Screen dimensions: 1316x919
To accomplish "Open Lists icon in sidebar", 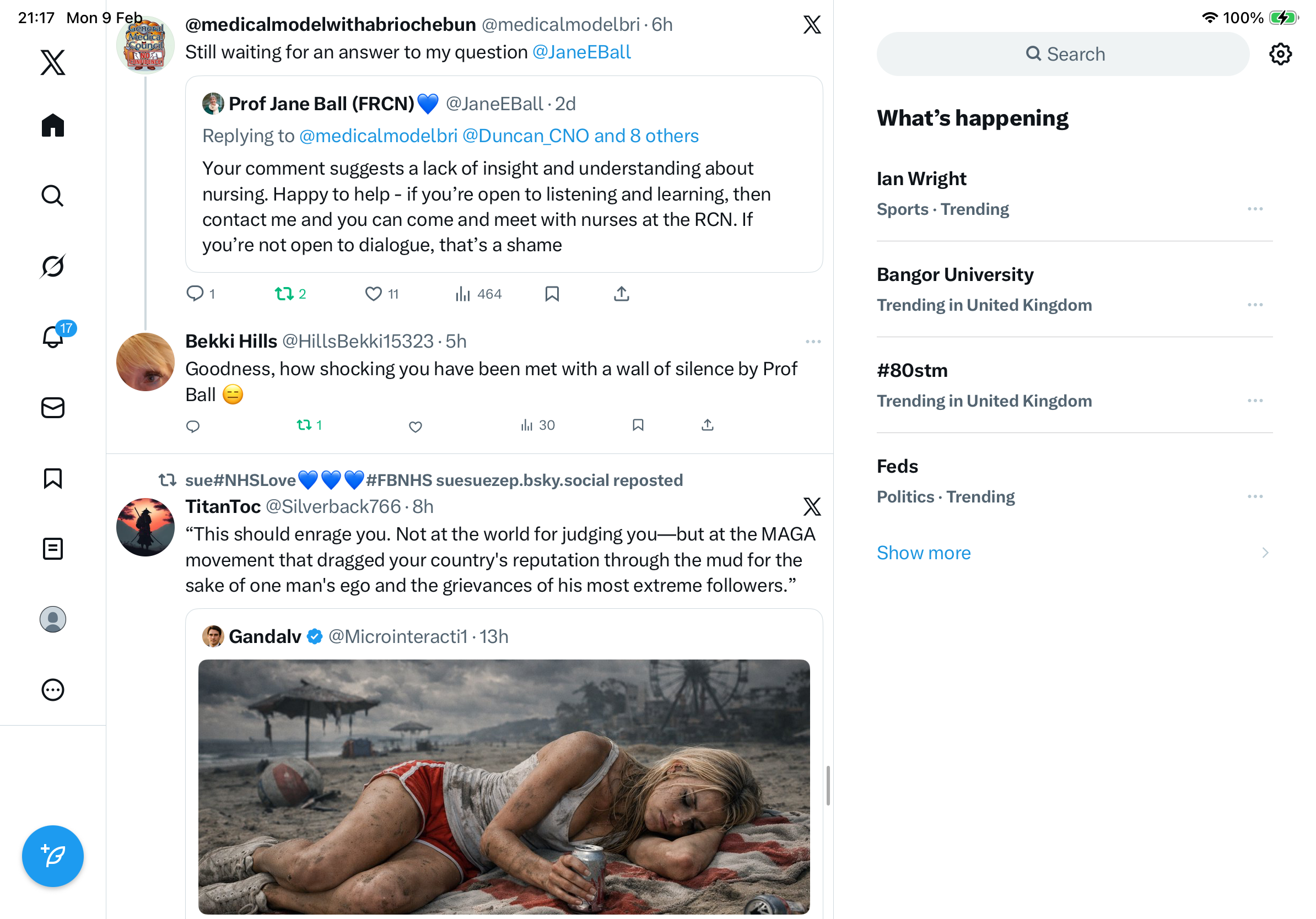I will (53, 548).
